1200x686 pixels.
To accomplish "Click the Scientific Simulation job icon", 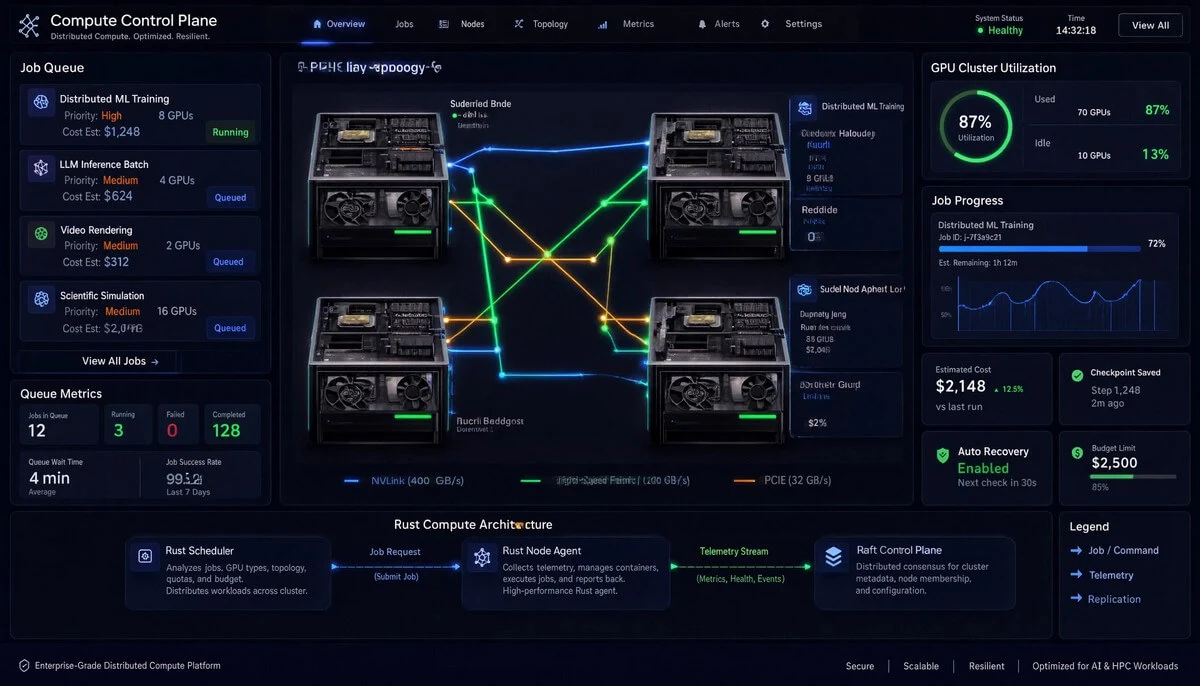I will click(x=41, y=298).
